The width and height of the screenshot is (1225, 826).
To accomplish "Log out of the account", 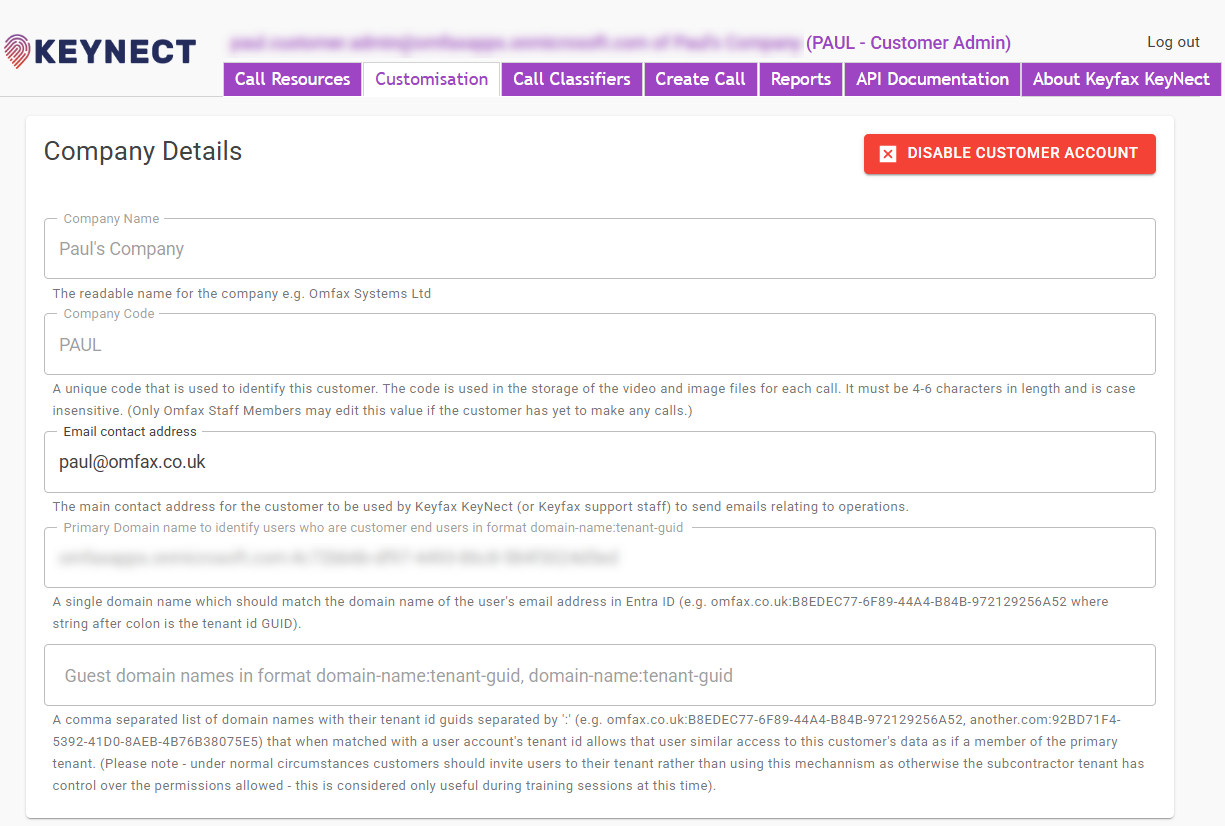I will tap(1173, 42).
